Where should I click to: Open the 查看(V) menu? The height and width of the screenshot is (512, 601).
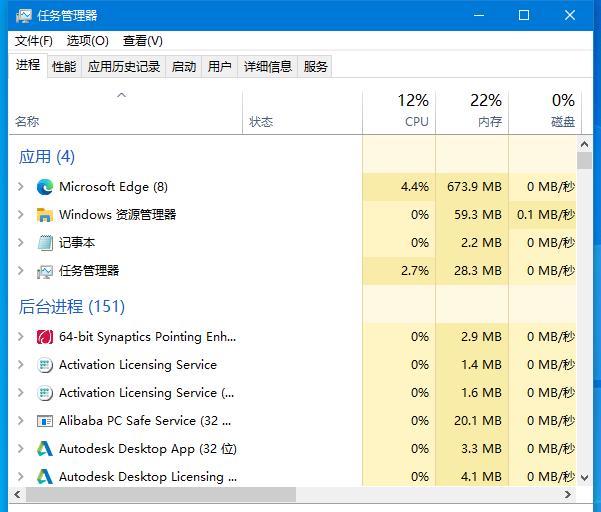click(x=143, y=41)
